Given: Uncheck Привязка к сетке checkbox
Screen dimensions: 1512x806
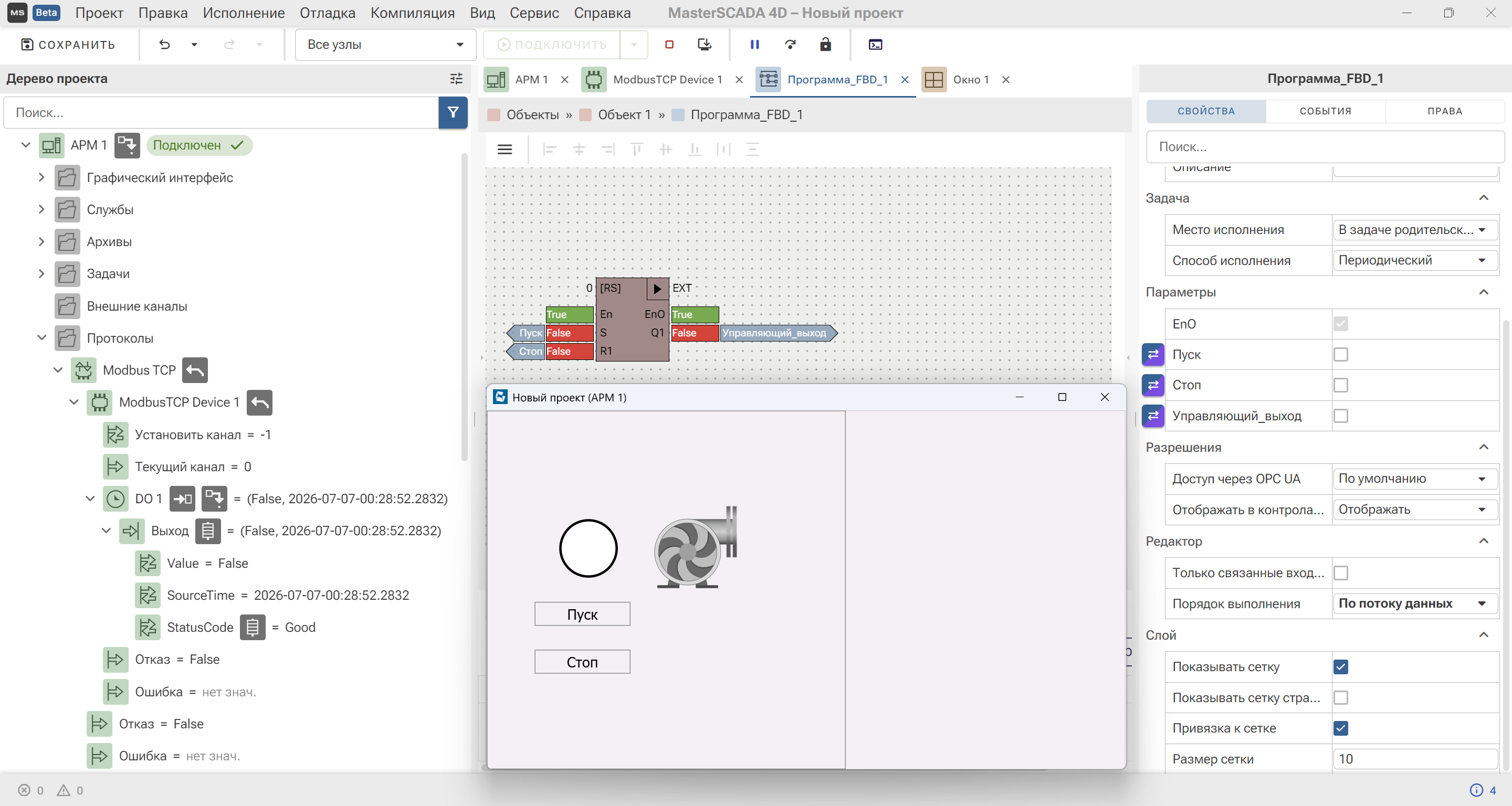Looking at the screenshot, I should pos(1341,728).
